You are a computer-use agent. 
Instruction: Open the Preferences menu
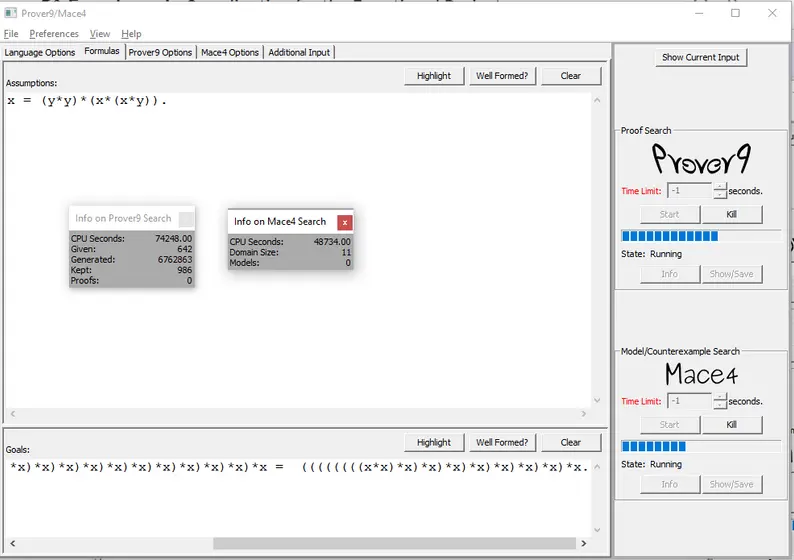[54, 34]
